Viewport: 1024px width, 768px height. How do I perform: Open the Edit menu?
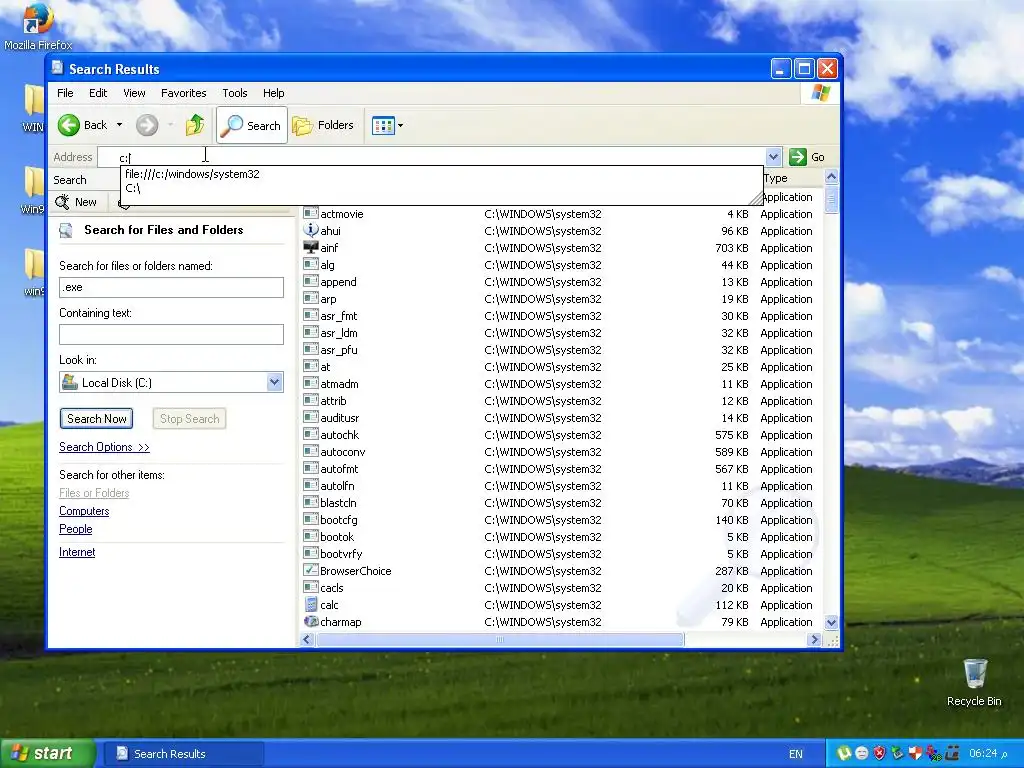tap(98, 93)
